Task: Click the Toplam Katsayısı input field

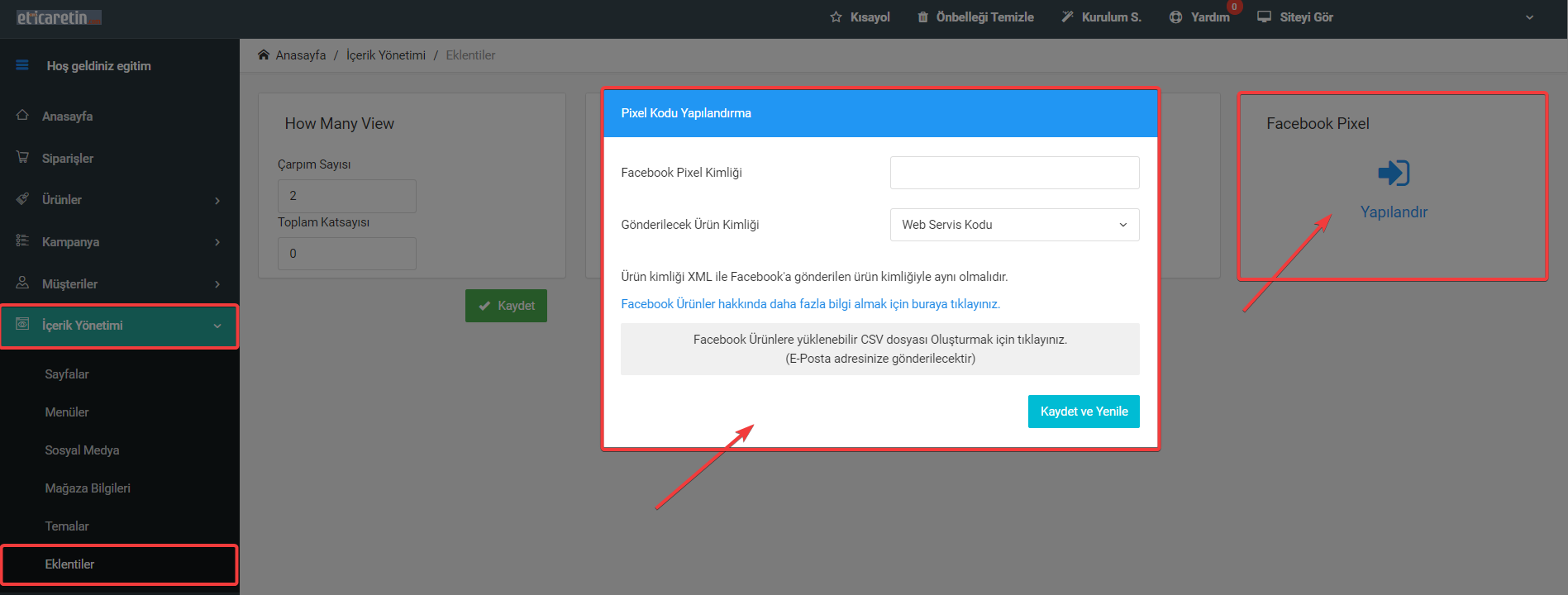Action: pos(347,254)
